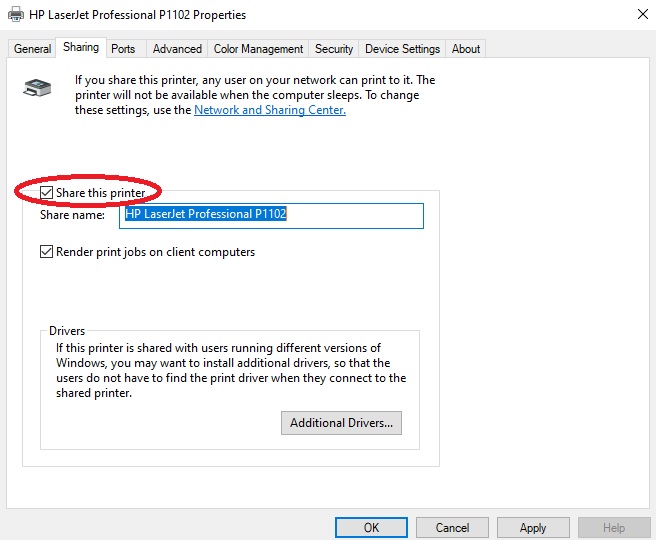Open the Network and Sharing Center link
The width and height of the screenshot is (656, 540).
coord(269,110)
